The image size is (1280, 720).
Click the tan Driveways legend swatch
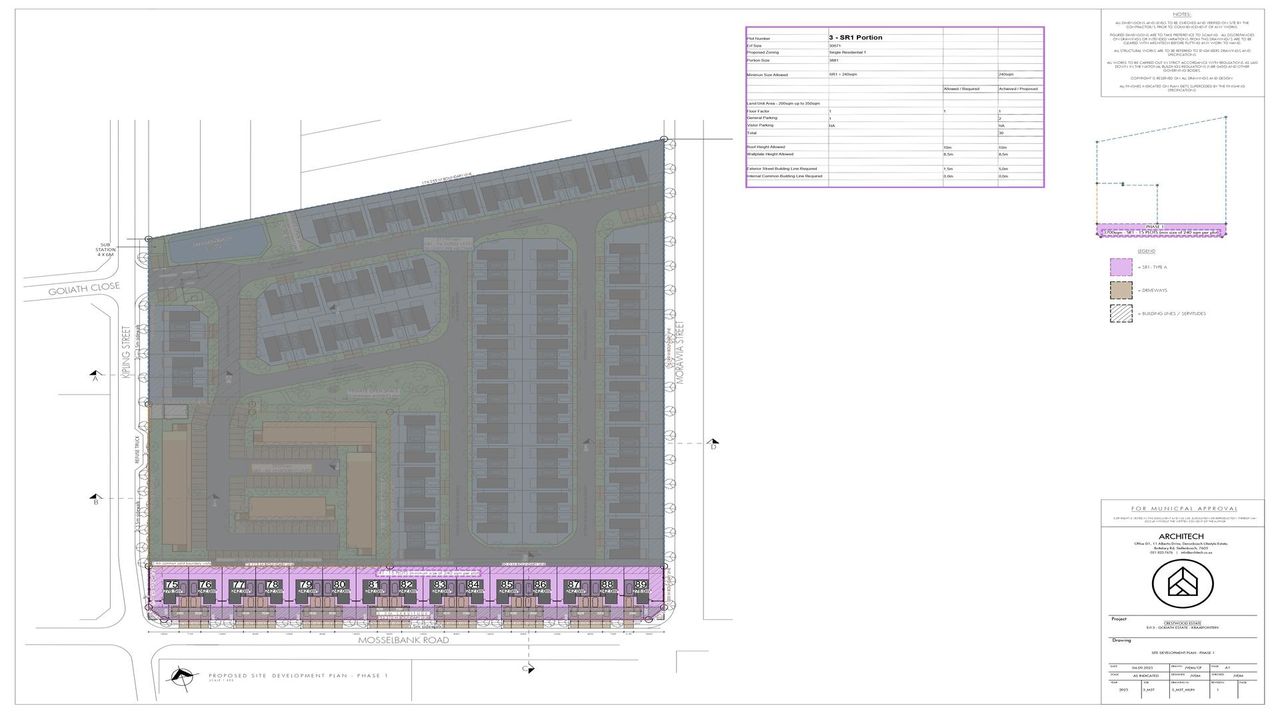coord(1121,290)
